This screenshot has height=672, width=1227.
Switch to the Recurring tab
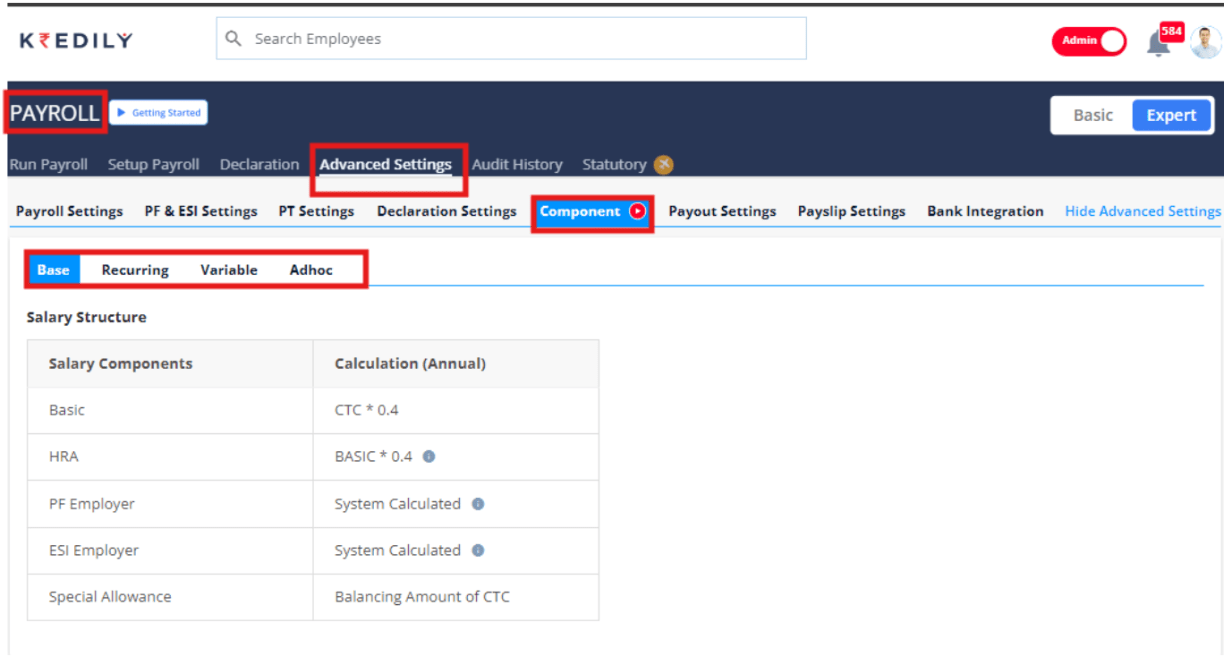134,269
